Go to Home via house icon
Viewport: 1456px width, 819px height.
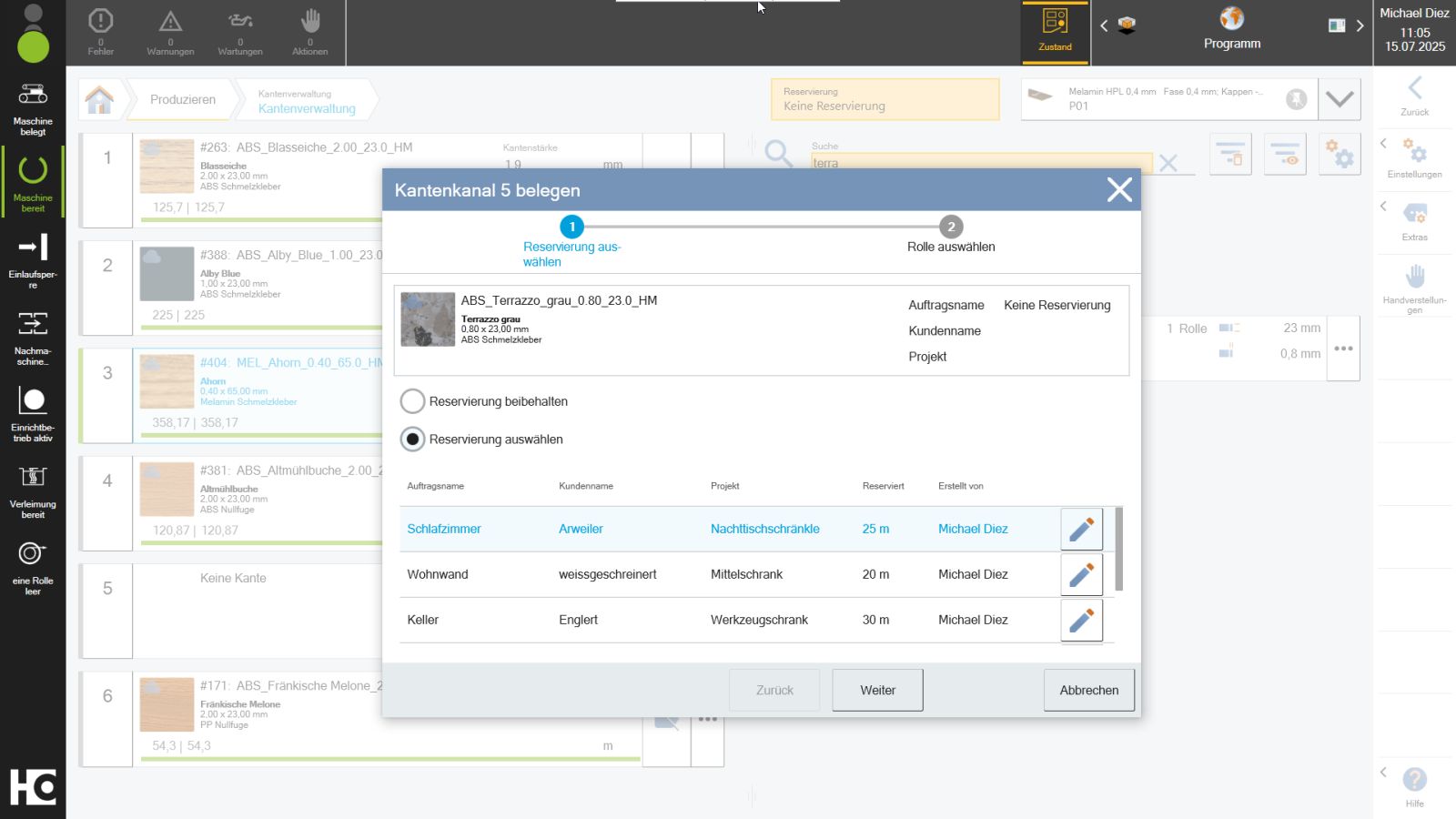point(99,99)
